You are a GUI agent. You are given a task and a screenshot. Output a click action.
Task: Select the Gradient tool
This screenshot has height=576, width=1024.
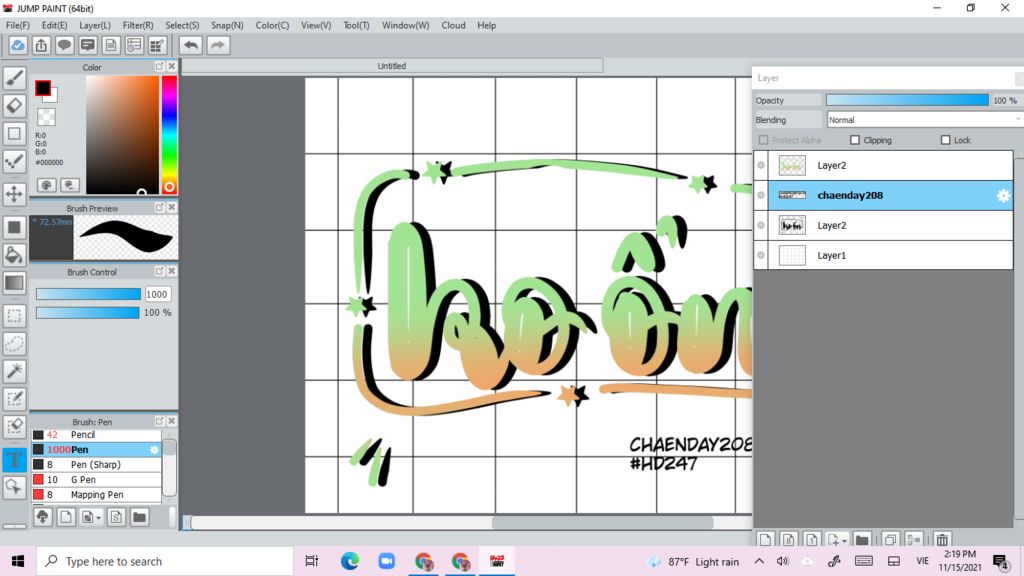(x=14, y=283)
